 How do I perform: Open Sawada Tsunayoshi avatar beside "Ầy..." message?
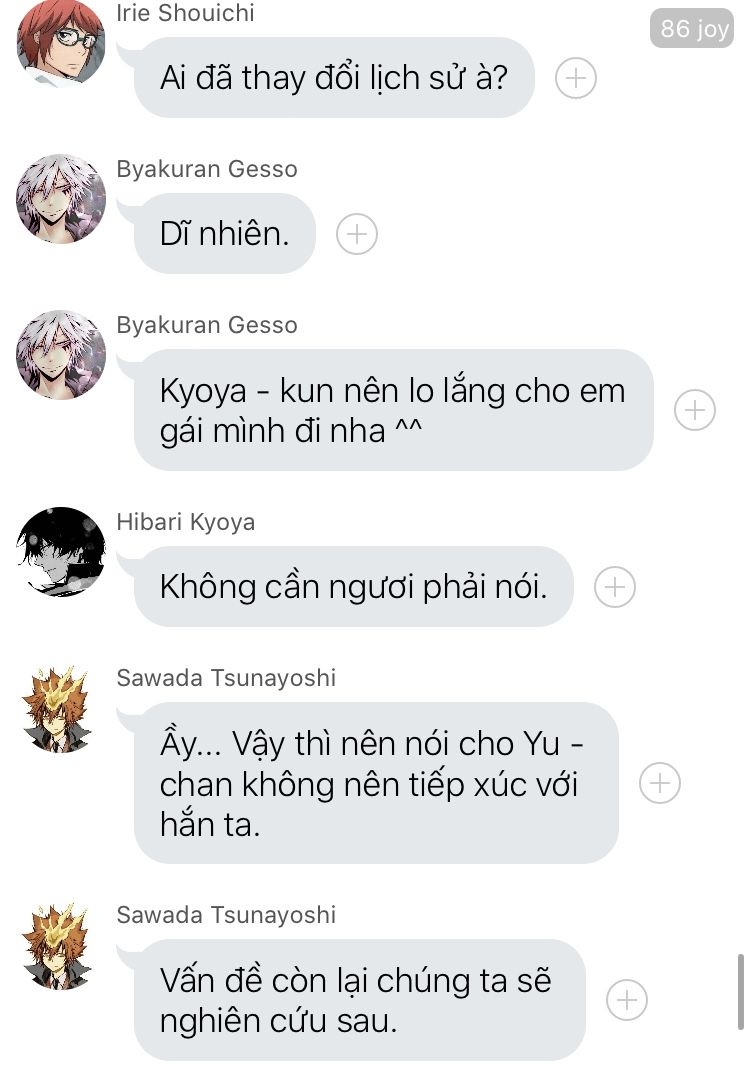[x=57, y=709]
